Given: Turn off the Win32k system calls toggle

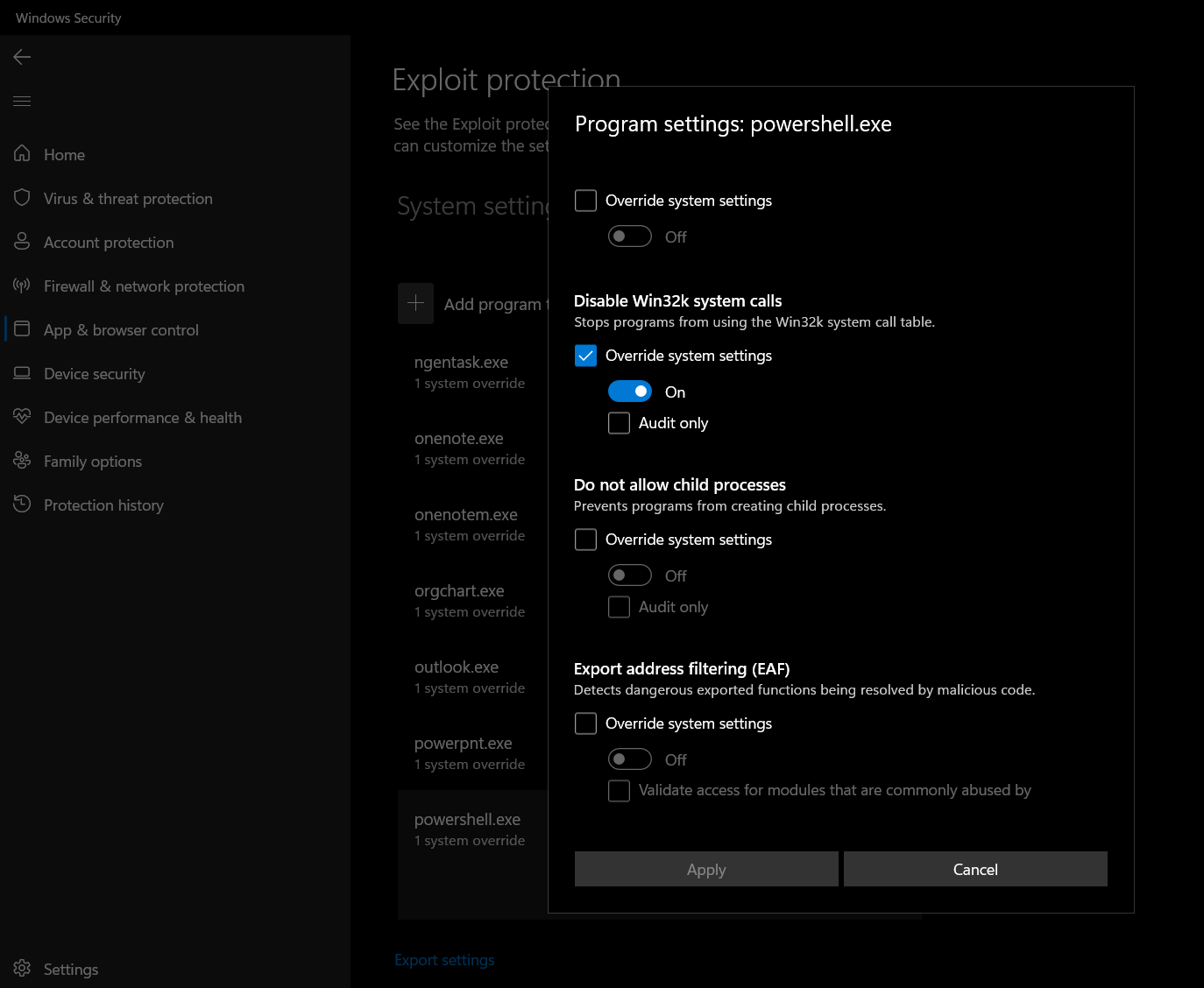Looking at the screenshot, I should (630, 392).
